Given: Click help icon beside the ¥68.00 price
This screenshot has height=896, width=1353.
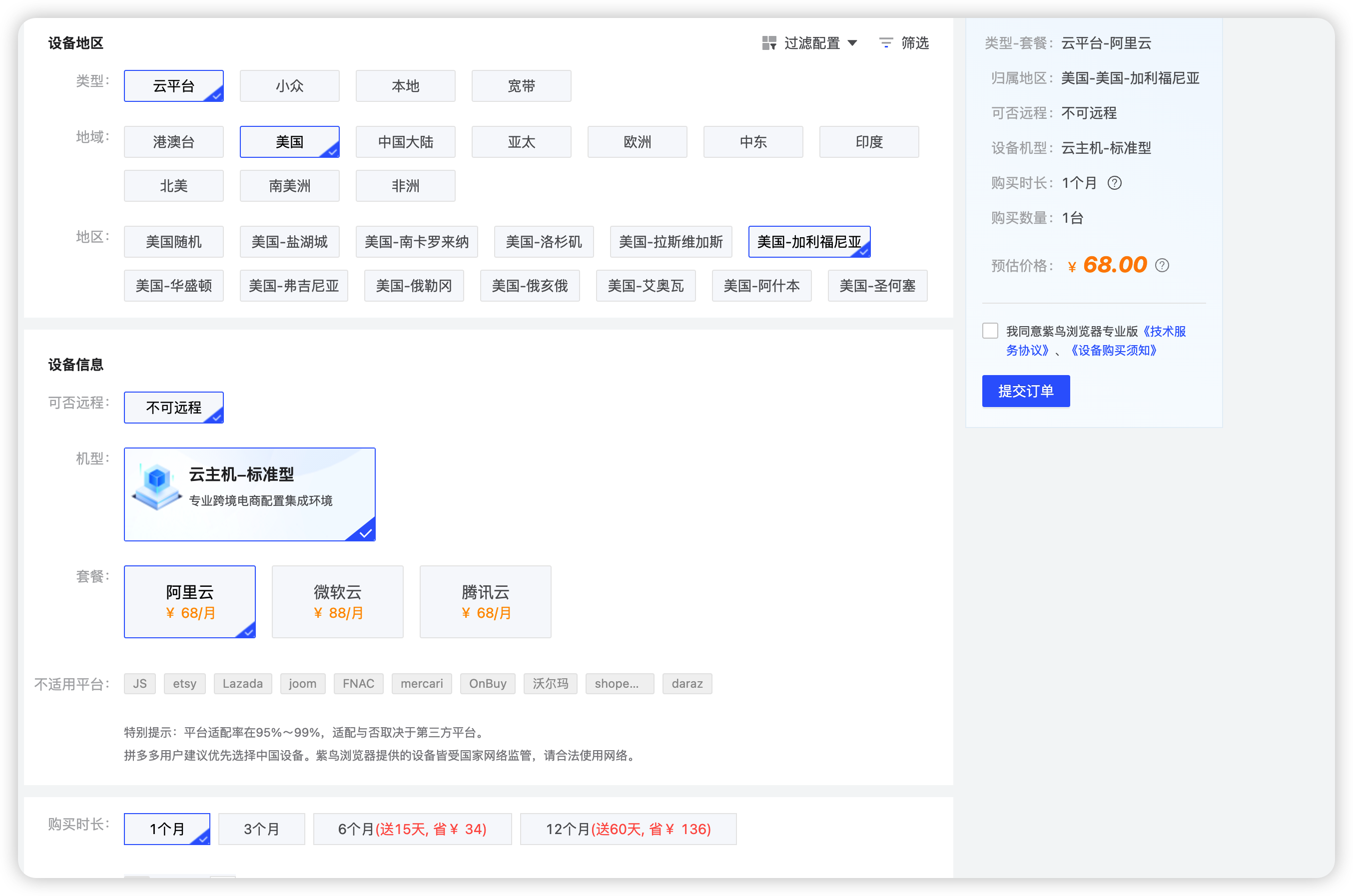Looking at the screenshot, I should click(x=1163, y=265).
